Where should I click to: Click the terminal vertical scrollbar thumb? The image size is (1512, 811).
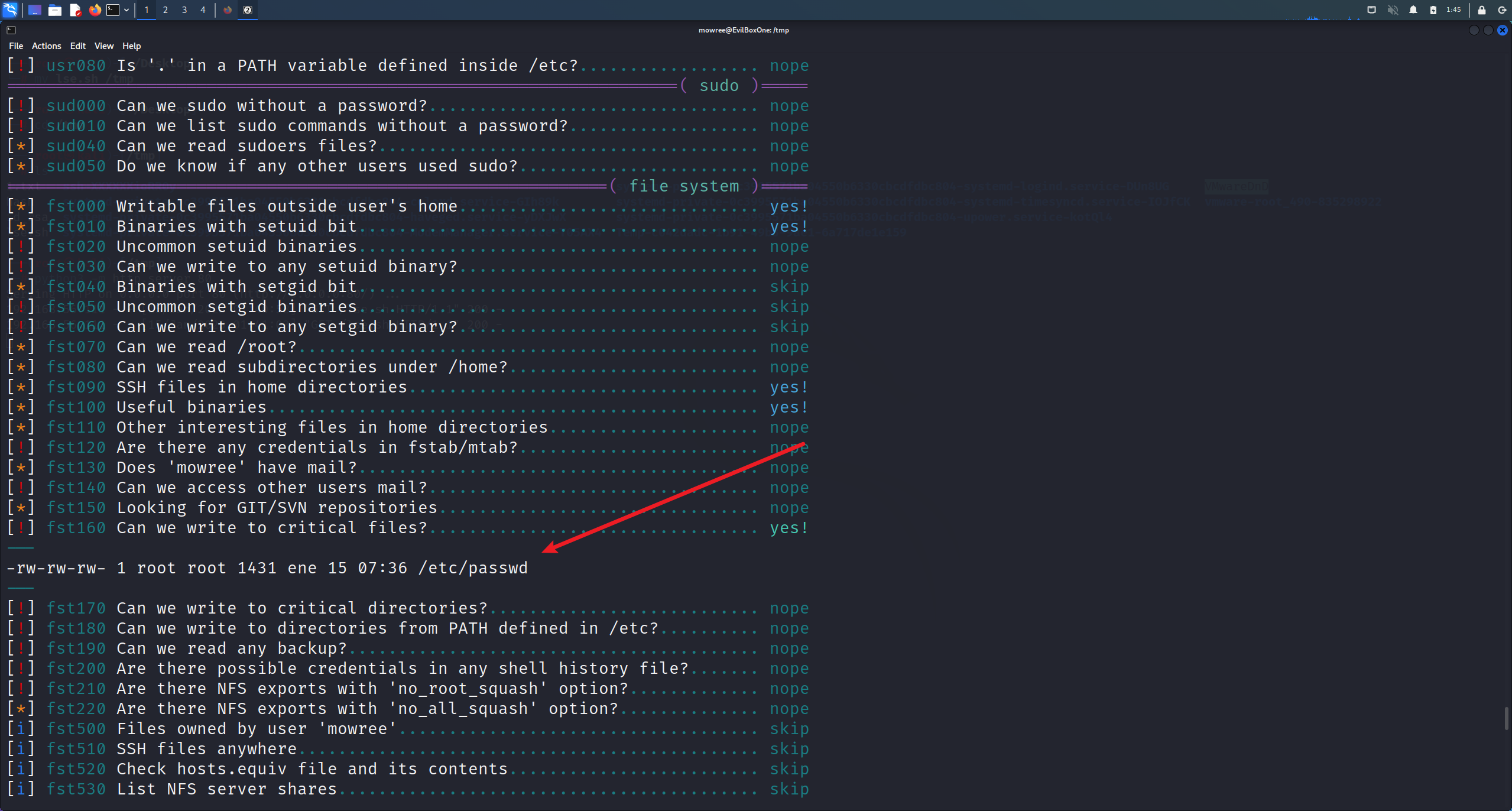click(1505, 719)
